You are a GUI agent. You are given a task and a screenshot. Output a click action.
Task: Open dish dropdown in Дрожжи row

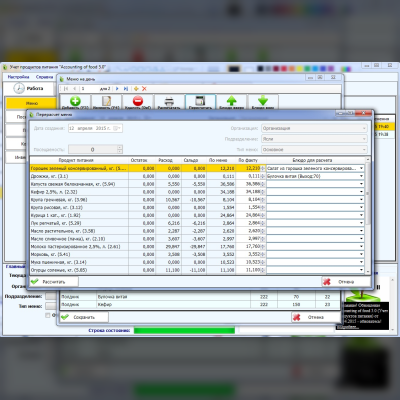point(361,176)
